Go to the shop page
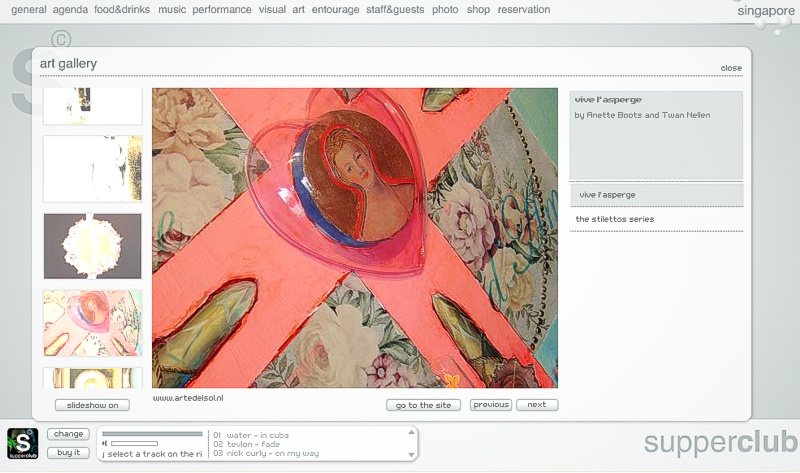The image size is (800, 473). tap(478, 10)
